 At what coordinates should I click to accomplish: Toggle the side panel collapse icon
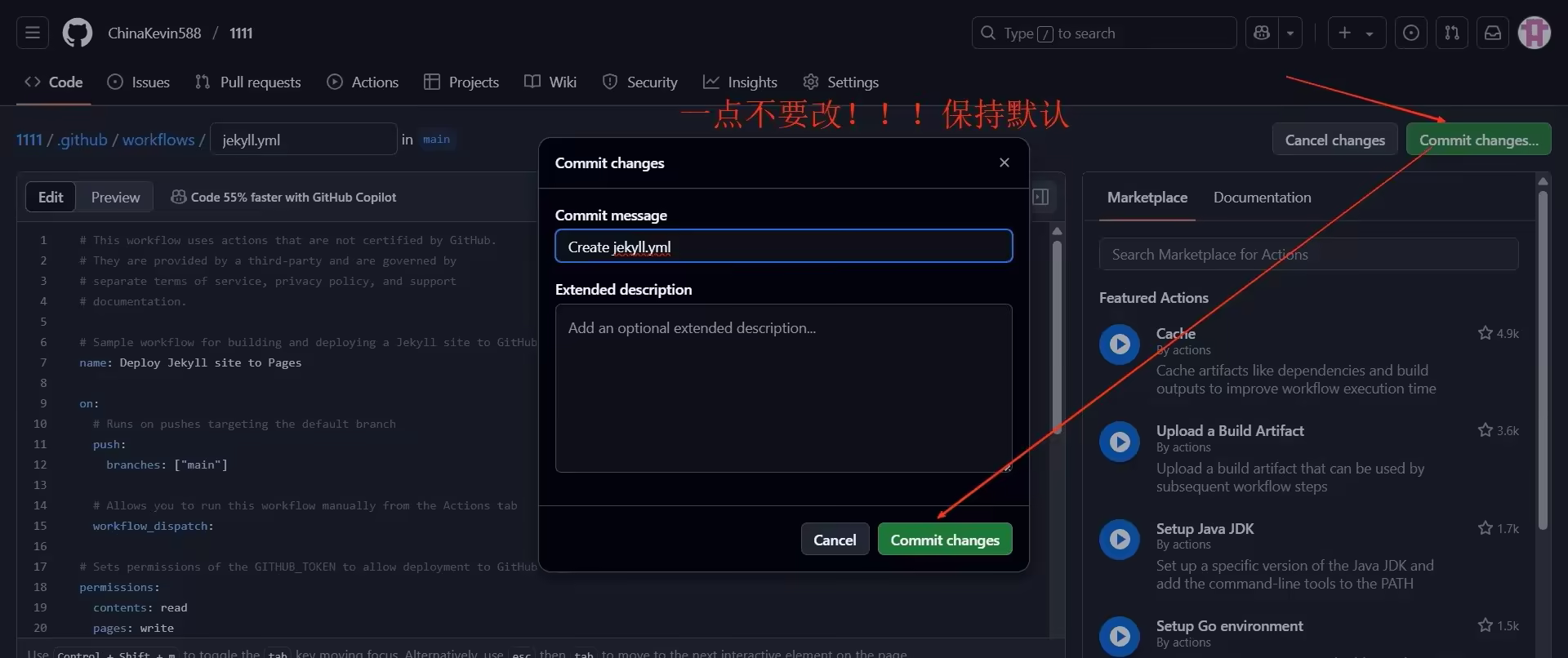[x=1040, y=197]
